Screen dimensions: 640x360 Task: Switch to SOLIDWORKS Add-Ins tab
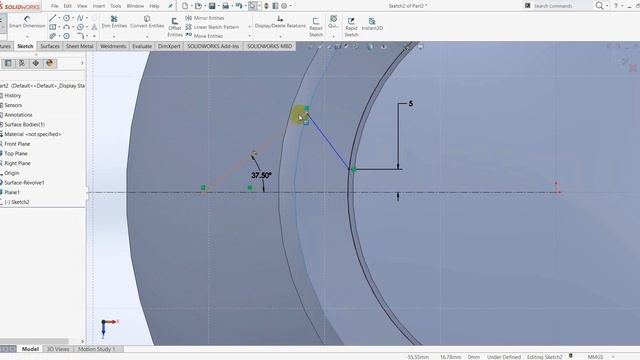[213, 46]
